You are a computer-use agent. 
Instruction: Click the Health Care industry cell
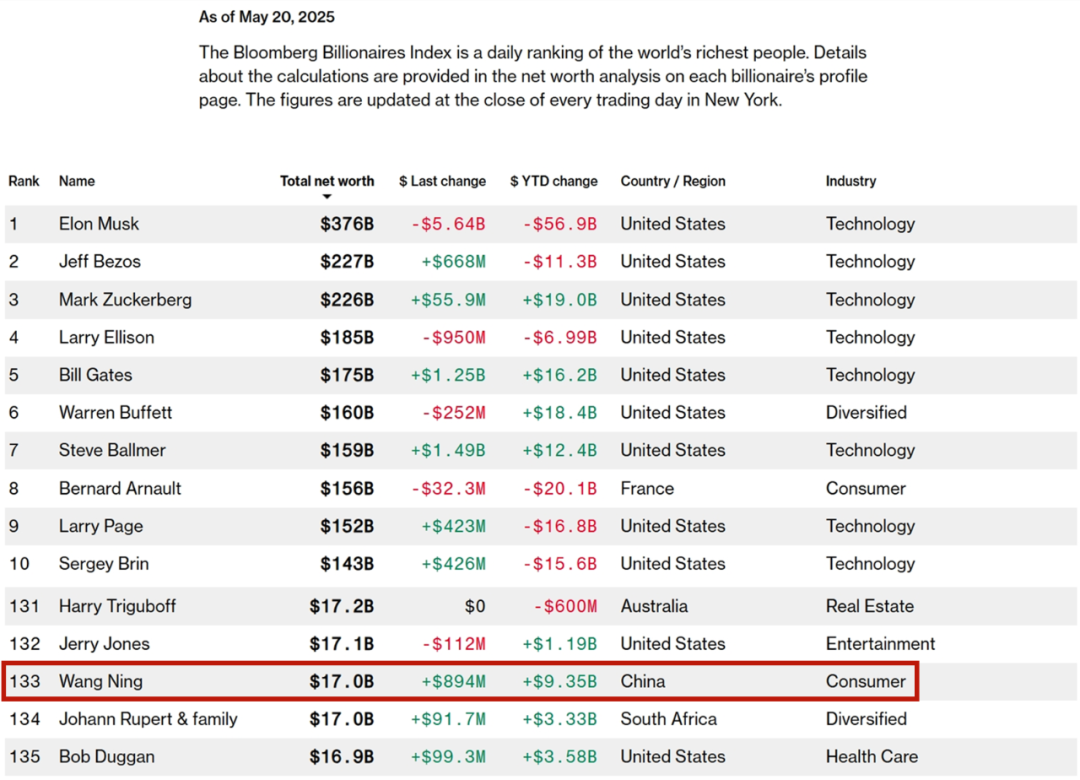coord(872,757)
